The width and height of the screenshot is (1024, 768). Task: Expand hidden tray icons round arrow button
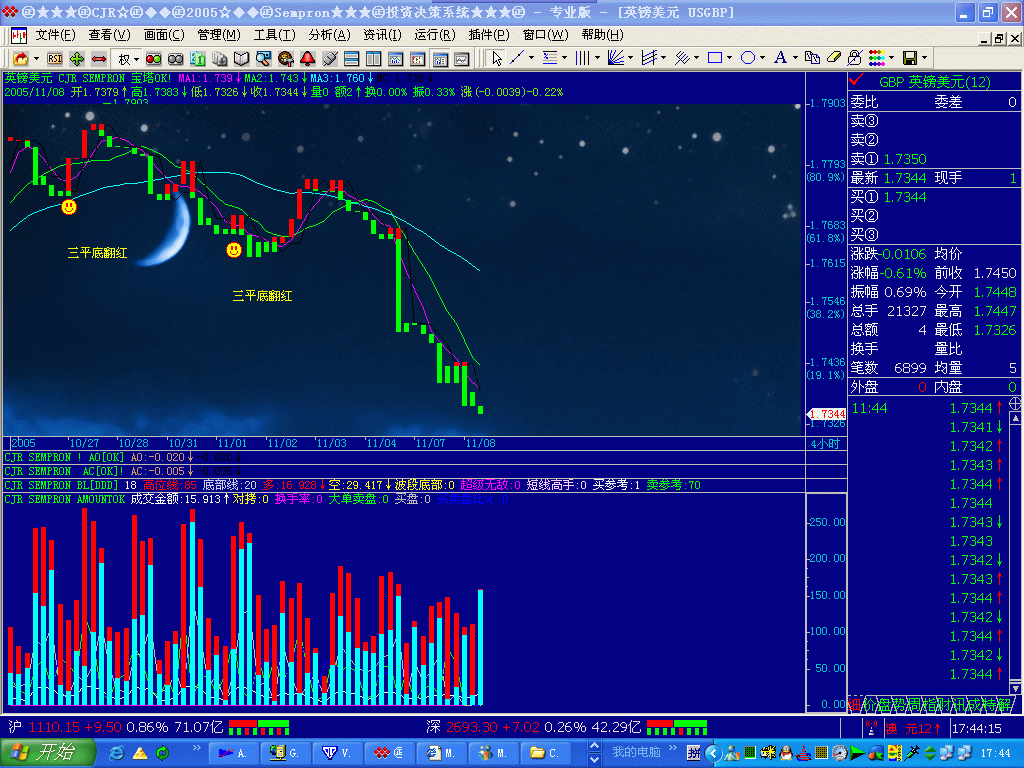[712, 753]
